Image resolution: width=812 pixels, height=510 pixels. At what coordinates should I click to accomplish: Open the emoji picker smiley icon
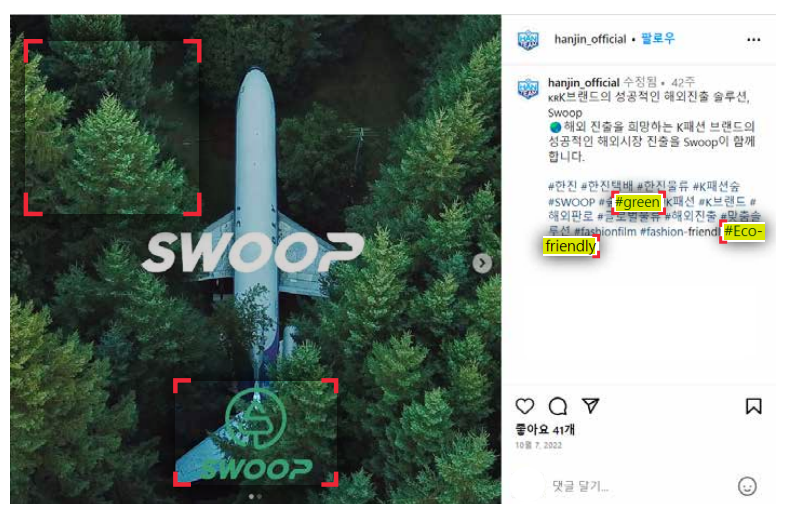[x=747, y=486]
